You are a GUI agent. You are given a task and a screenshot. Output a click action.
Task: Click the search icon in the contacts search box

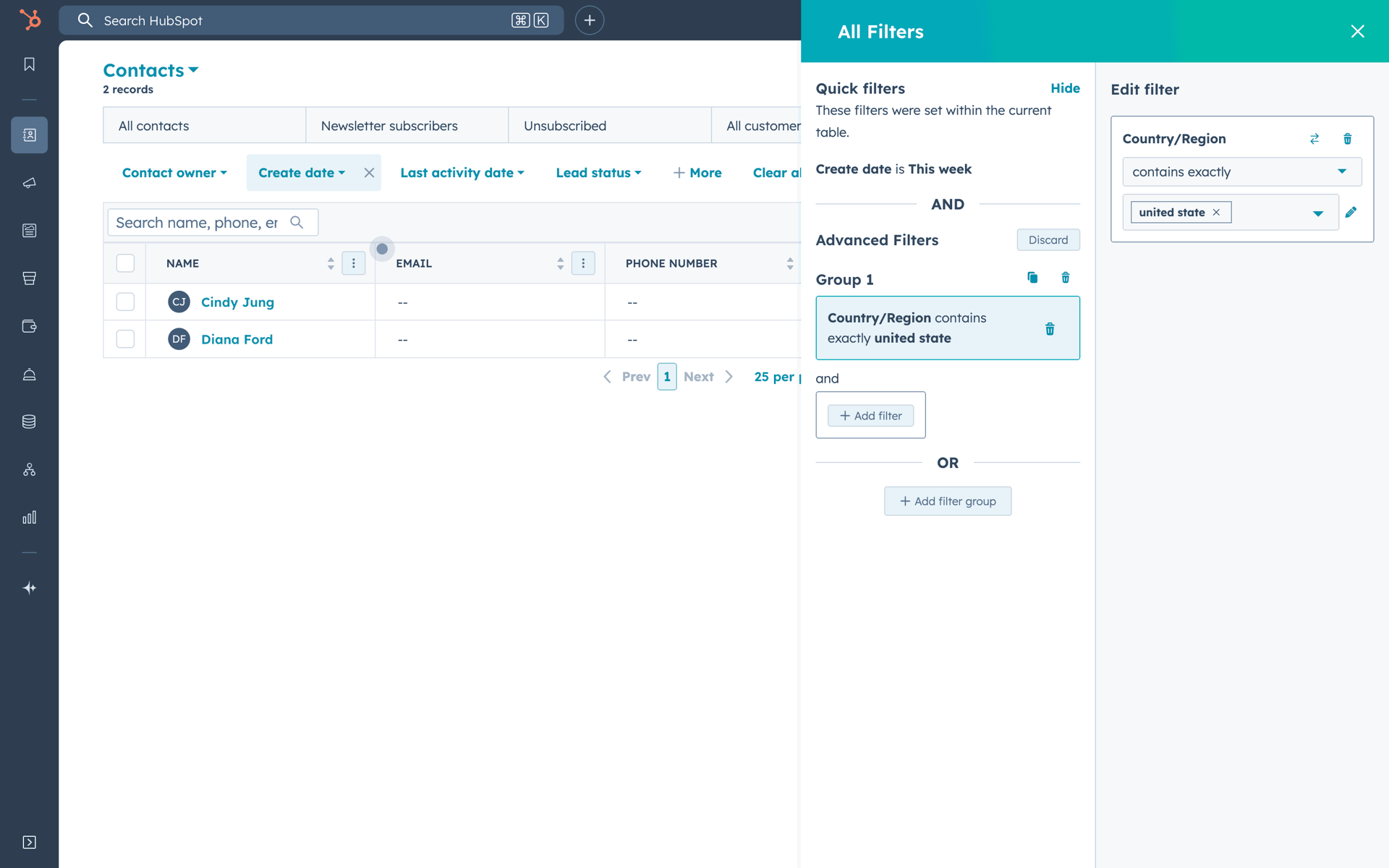(297, 222)
